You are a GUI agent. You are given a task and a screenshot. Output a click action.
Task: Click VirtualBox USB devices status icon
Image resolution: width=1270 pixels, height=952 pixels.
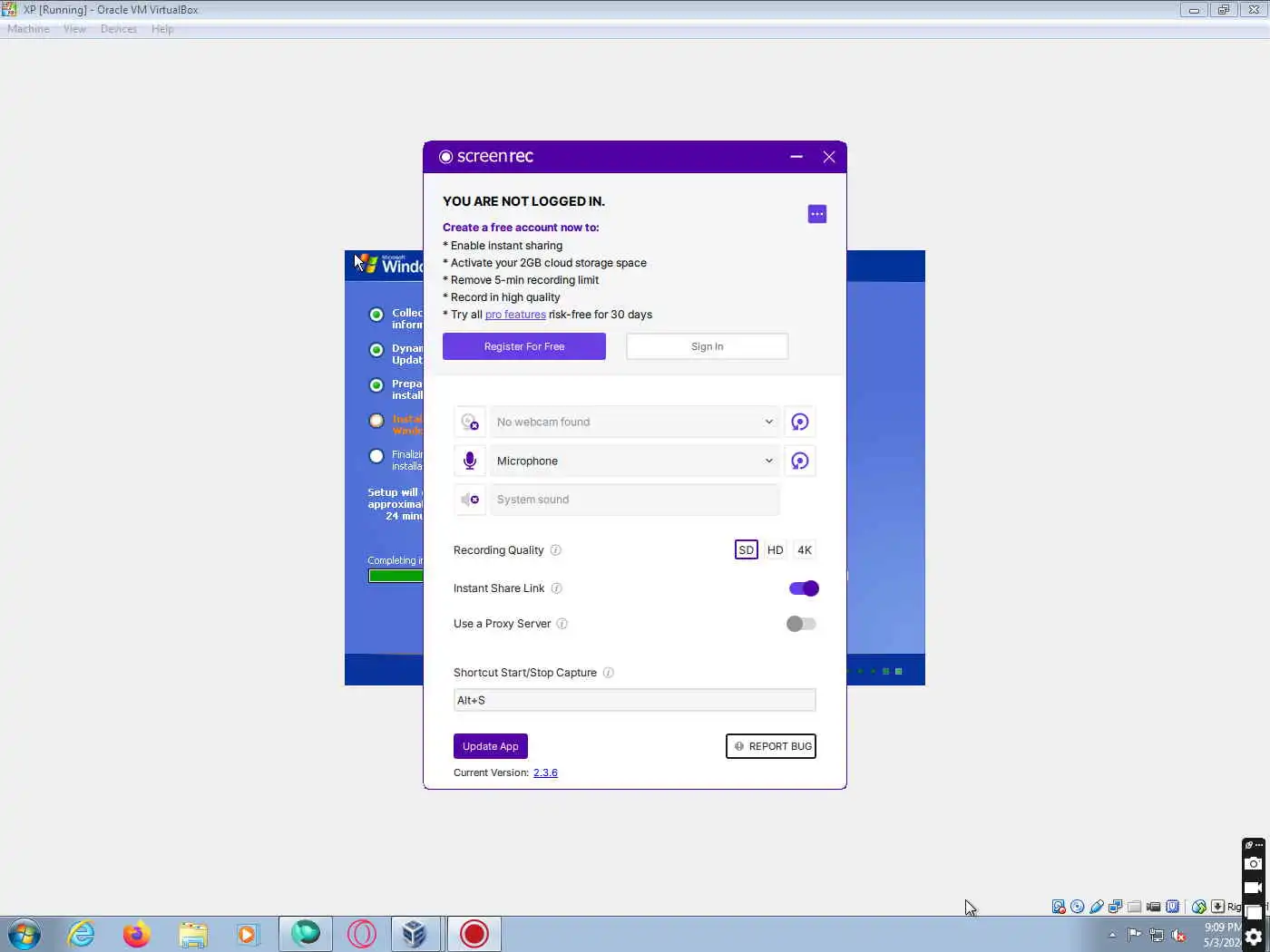click(1097, 907)
